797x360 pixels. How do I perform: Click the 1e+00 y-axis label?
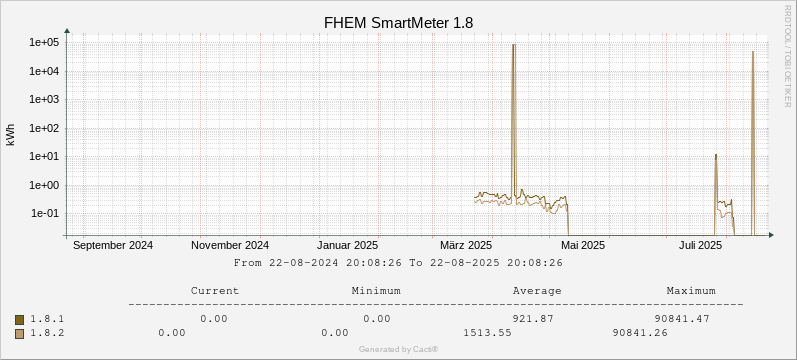45,186
